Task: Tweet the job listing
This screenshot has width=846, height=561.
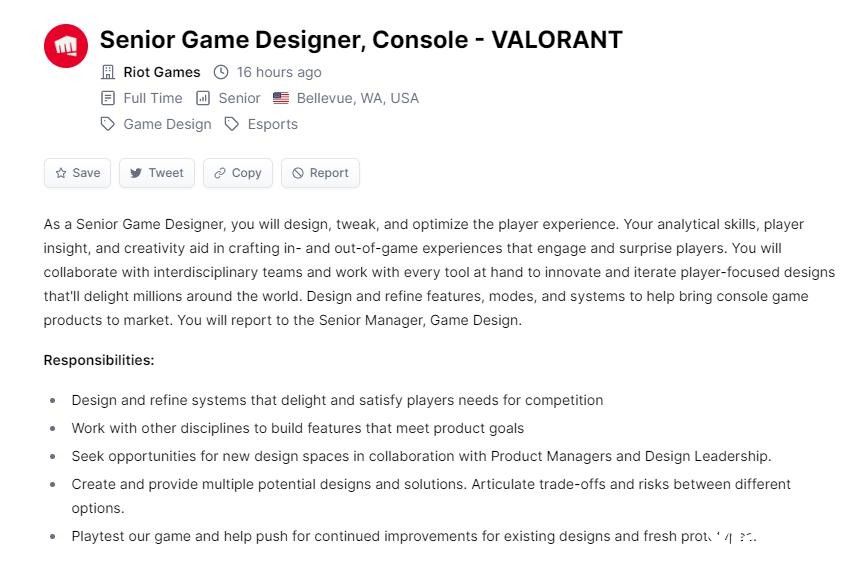Action: pyautogui.click(x=156, y=173)
